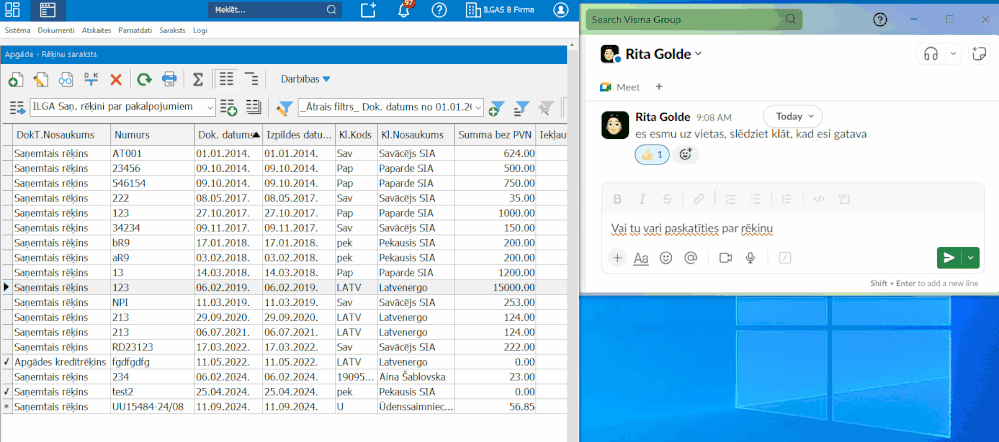The image size is (999, 442).
Task: Switch to the hierarchical tree view
Action: (x=252, y=79)
